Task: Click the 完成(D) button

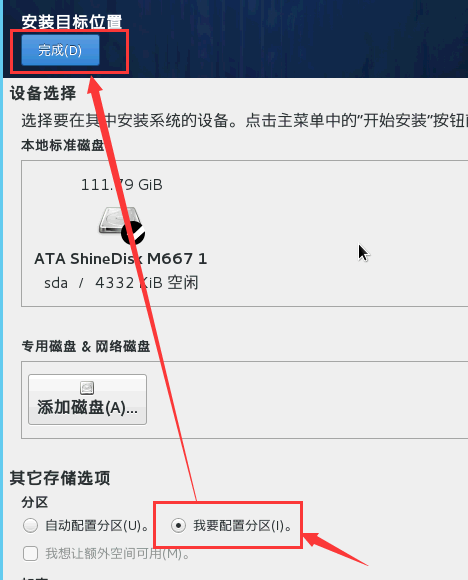Action: coord(60,50)
